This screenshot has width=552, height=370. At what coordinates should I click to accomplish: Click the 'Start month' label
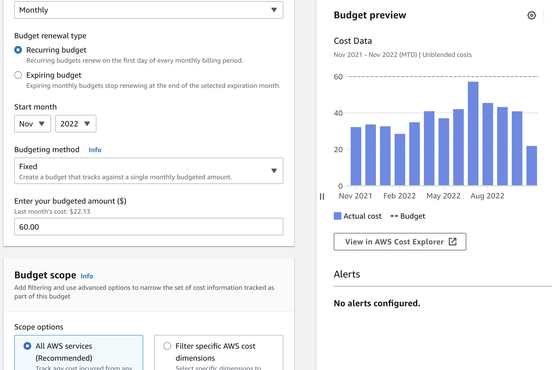[x=35, y=107]
